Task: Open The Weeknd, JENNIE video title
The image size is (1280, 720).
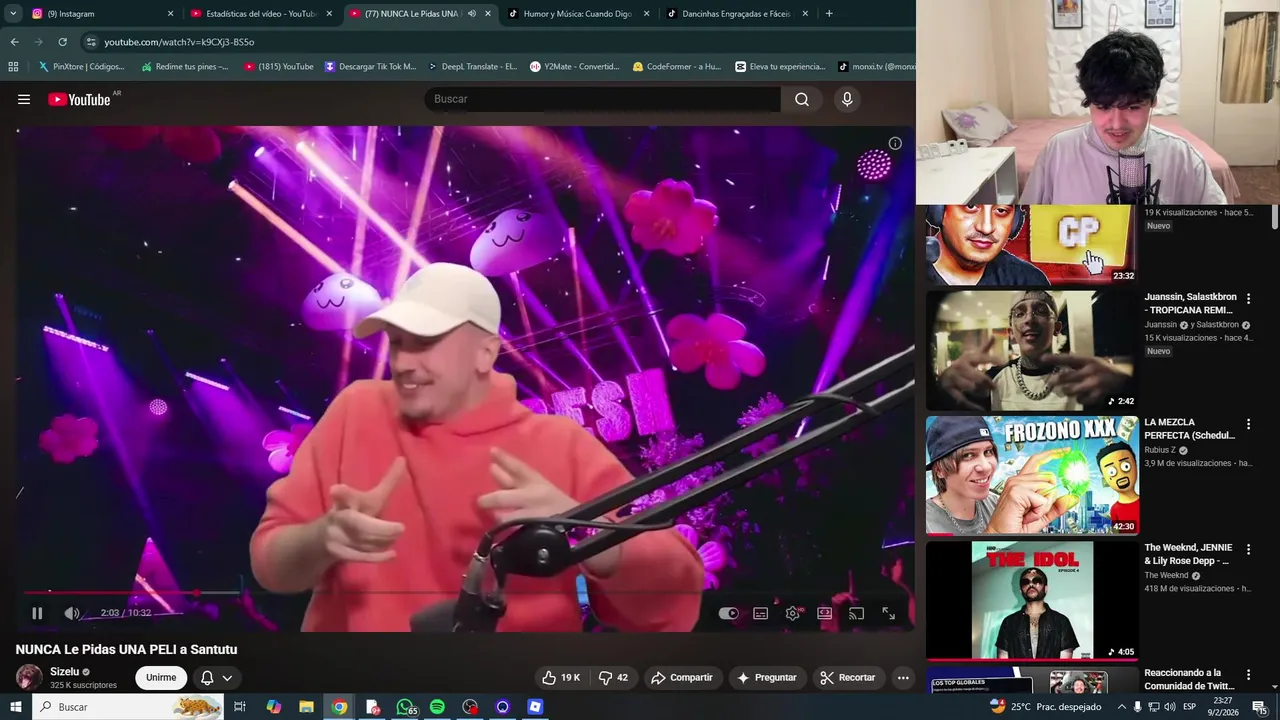Action: point(1189,554)
